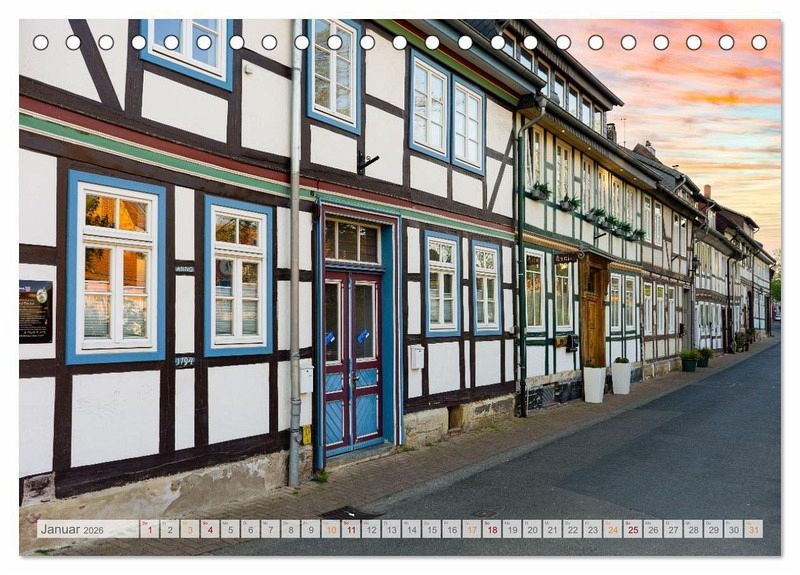Image resolution: width=800 pixels, height=575 pixels.
Task: Click the white planter pot on sidewalk
Action: click(x=594, y=383)
